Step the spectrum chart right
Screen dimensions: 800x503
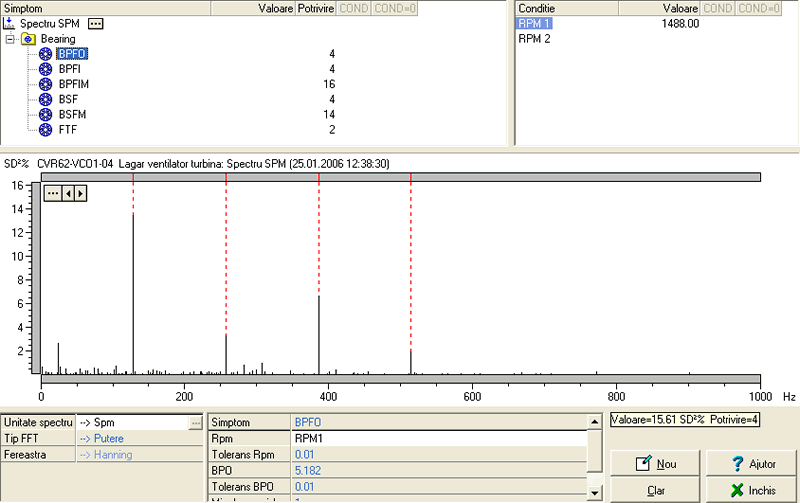(x=80, y=193)
